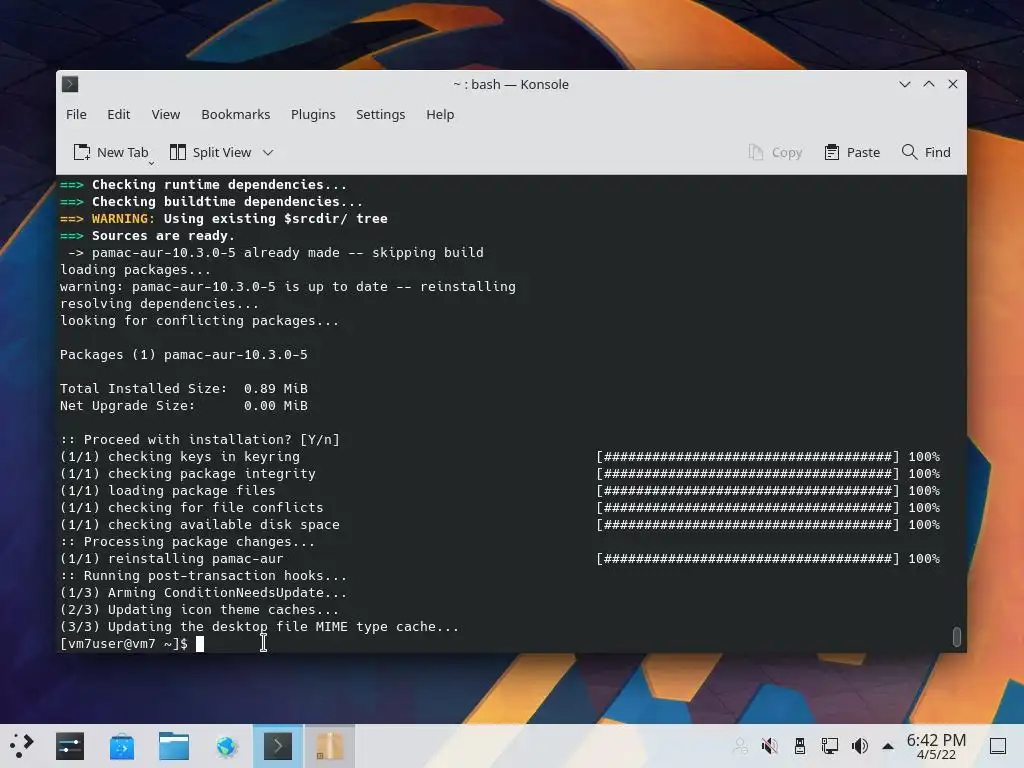Click the text 'Proceed with installation? [Y/n]'
The width and height of the screenshot is (1024, 768).
(212, 440)
